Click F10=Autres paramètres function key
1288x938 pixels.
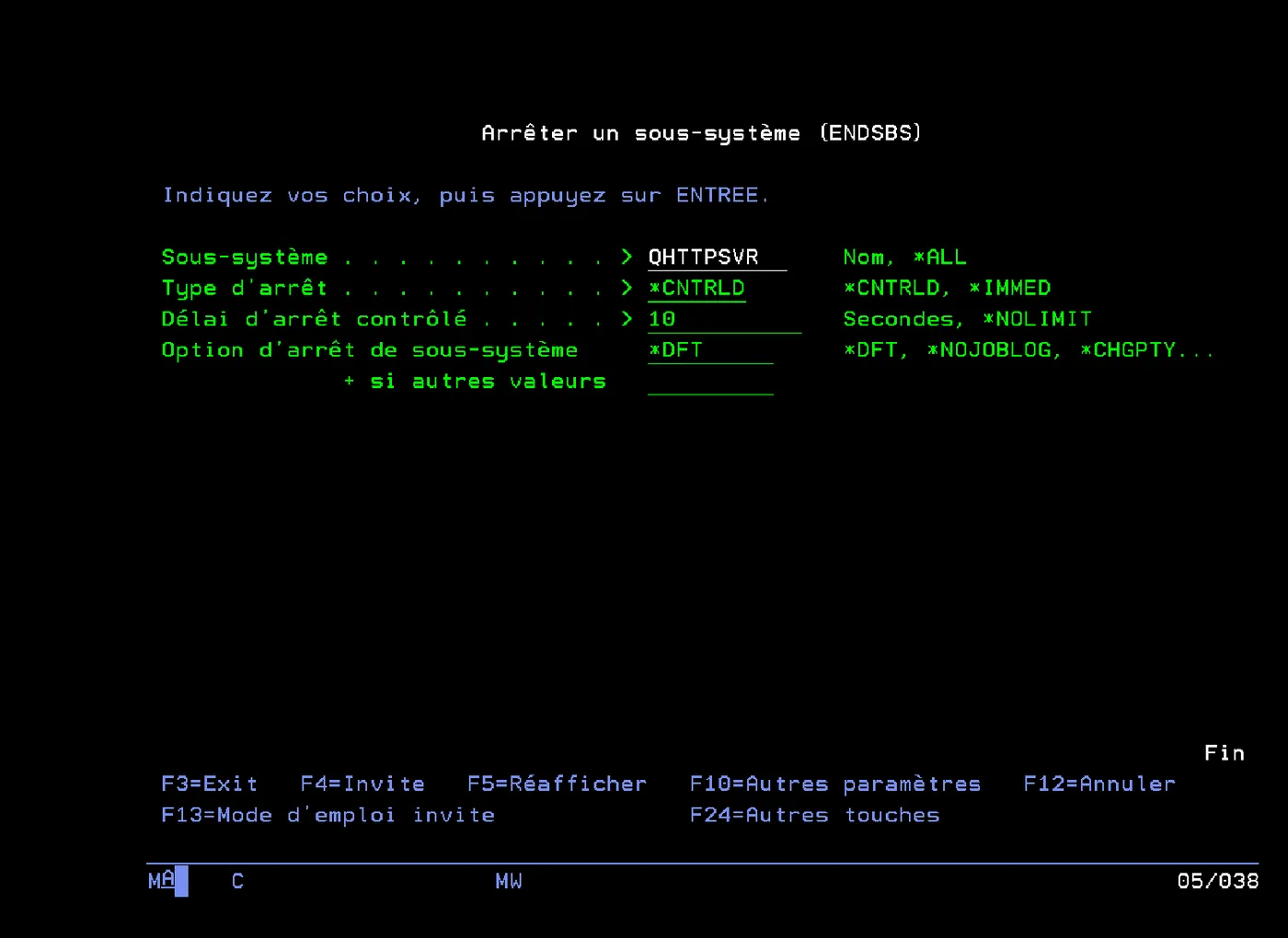click(x=835, y=784)
